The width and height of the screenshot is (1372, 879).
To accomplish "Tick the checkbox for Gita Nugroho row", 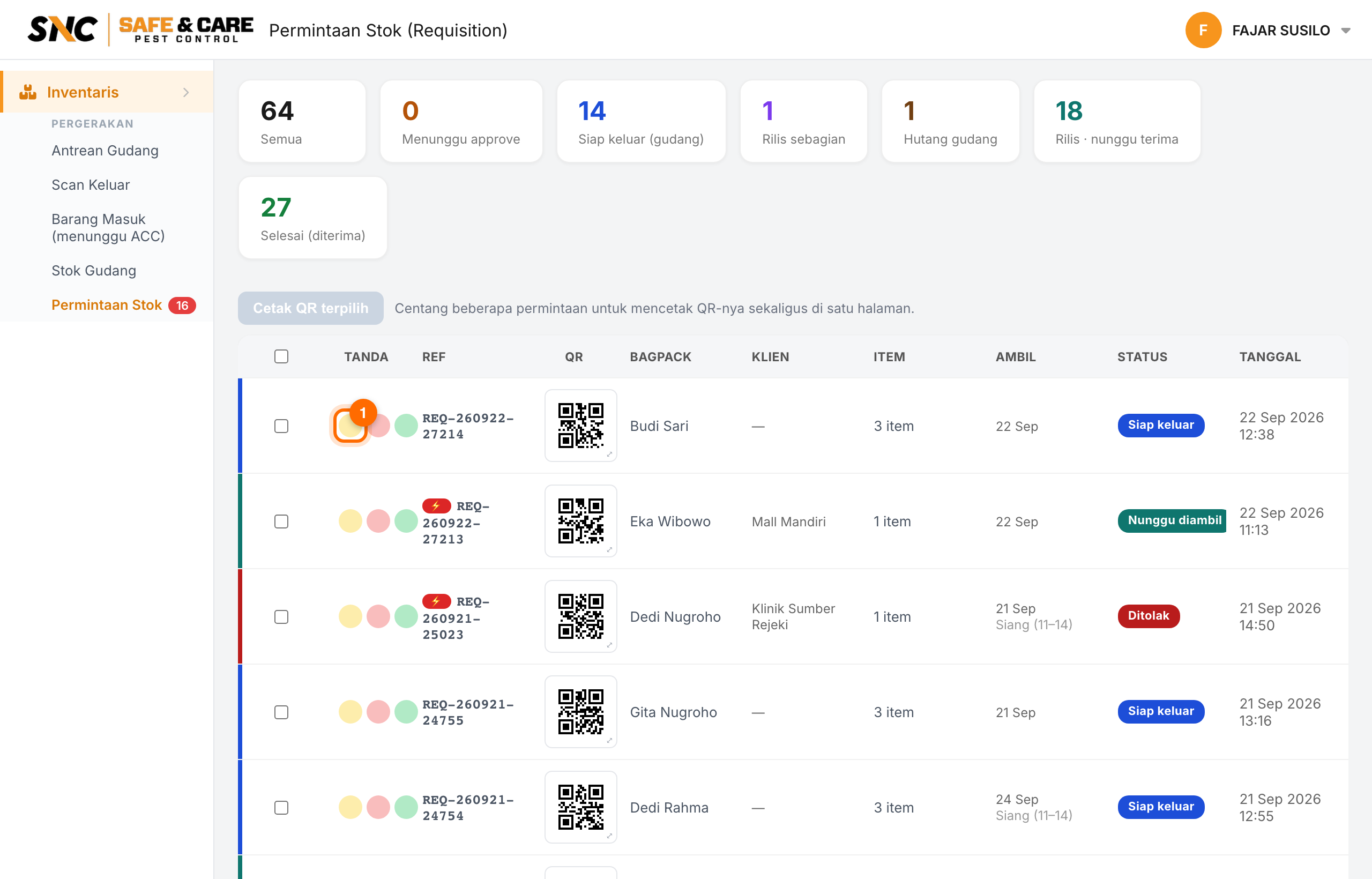I will pos(281,712).
